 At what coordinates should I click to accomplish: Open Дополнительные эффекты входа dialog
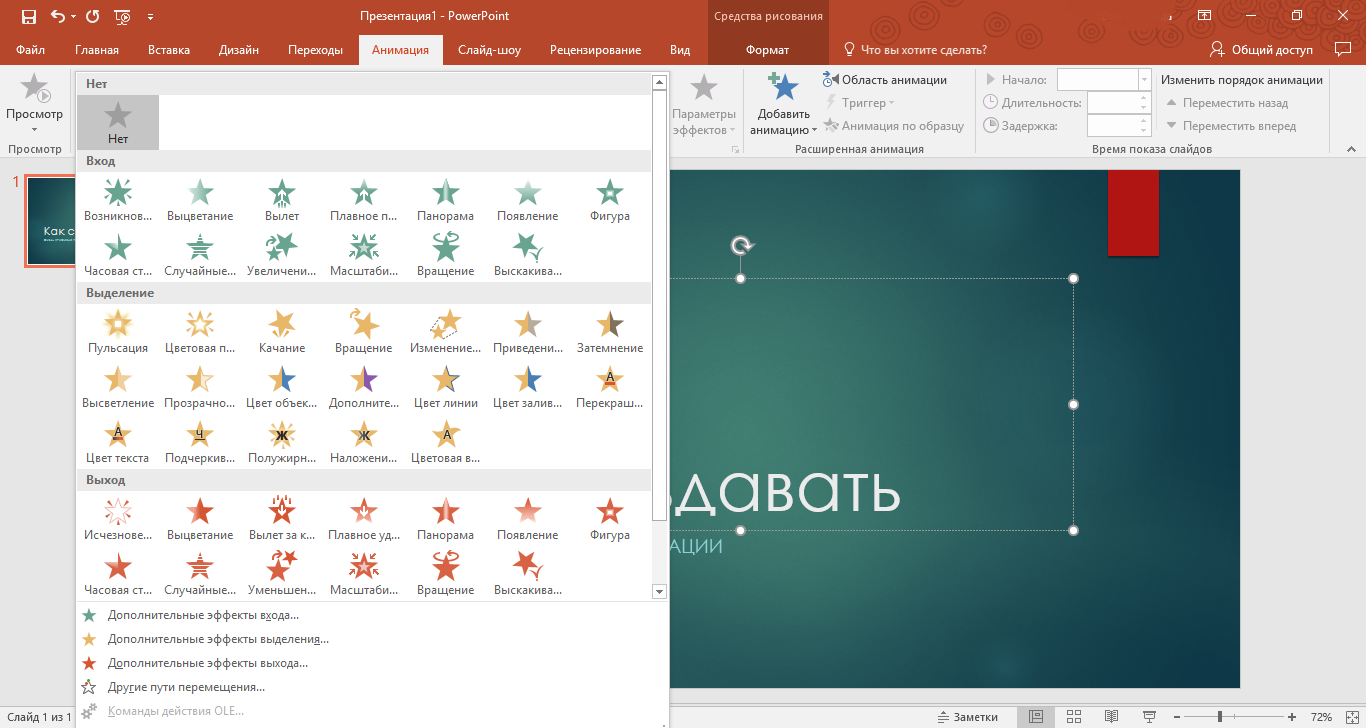click(203, 615)
